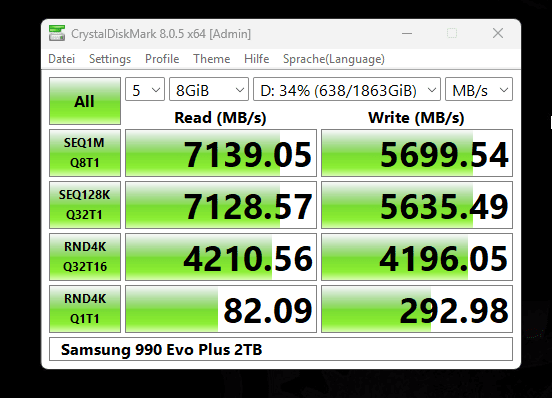Click the SEQ128K write result 5635.49

pyautogui.click(x=417, y=205)
